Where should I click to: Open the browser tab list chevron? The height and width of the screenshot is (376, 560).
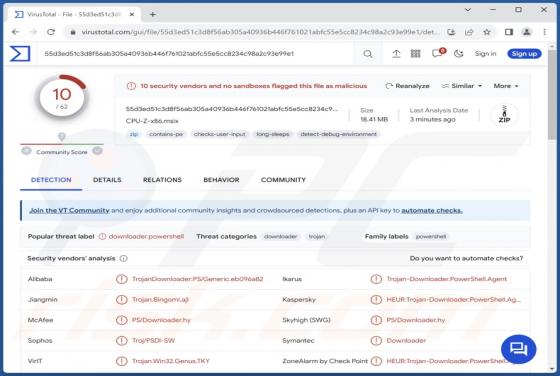[468, 10]
